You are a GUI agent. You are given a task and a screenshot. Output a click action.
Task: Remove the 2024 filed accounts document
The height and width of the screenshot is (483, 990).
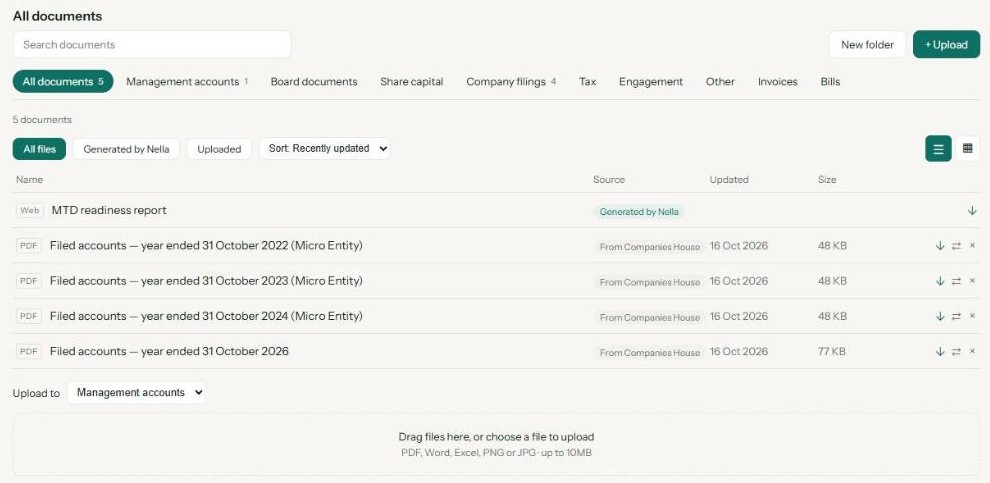click(972, 316)
